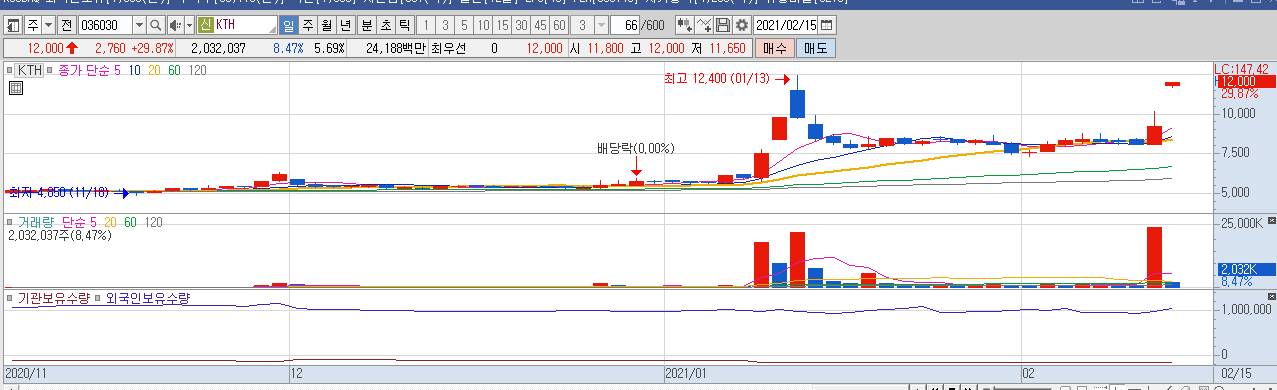The height and width of the screenshot is (390, 1277).
Task: Click the panel layout icon left of 주
Action: pyautogui.click(x=13, y=25)
